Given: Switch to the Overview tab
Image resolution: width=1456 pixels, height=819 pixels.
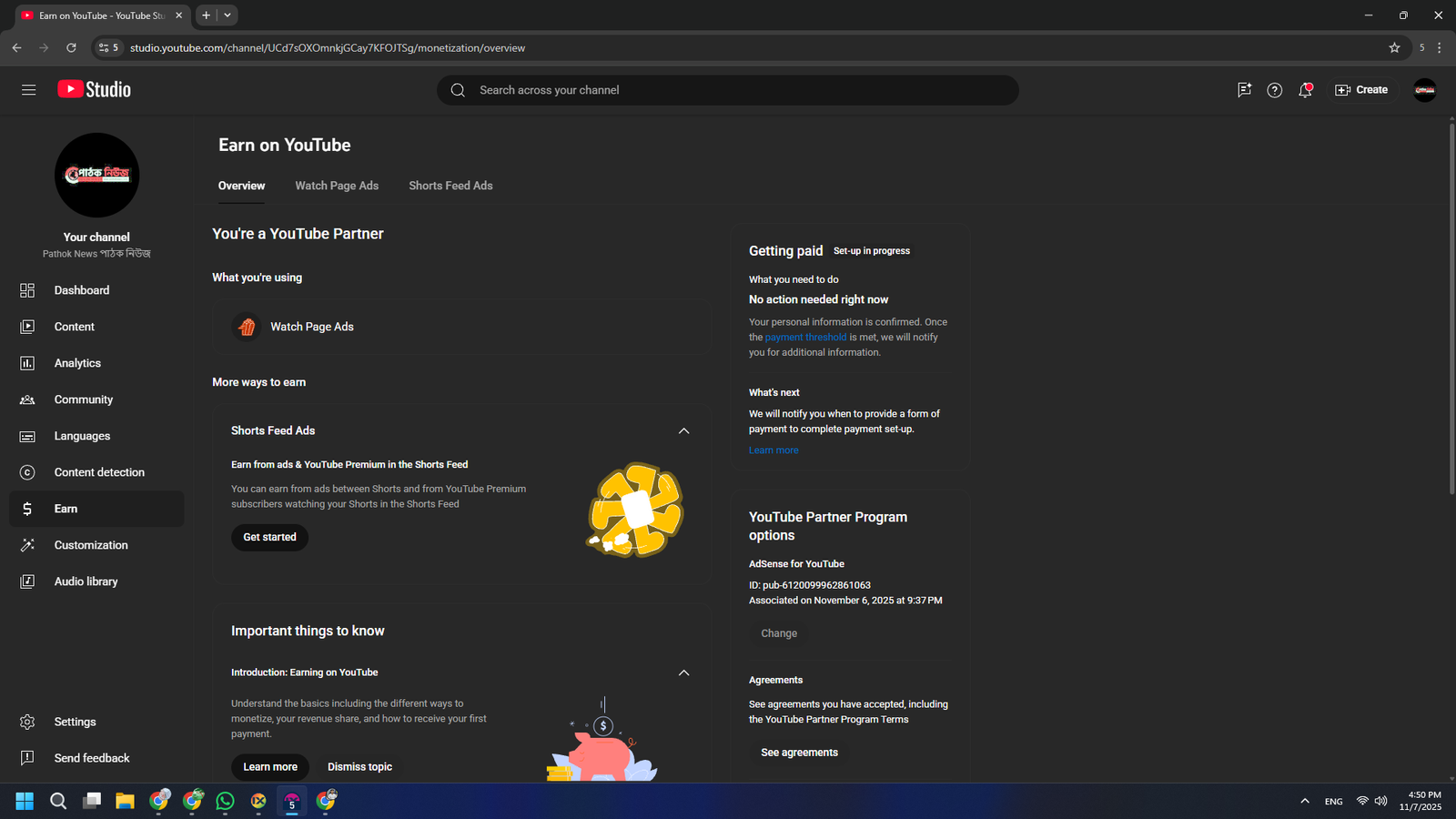Looking at the screenshot, I should coord(241,186).
